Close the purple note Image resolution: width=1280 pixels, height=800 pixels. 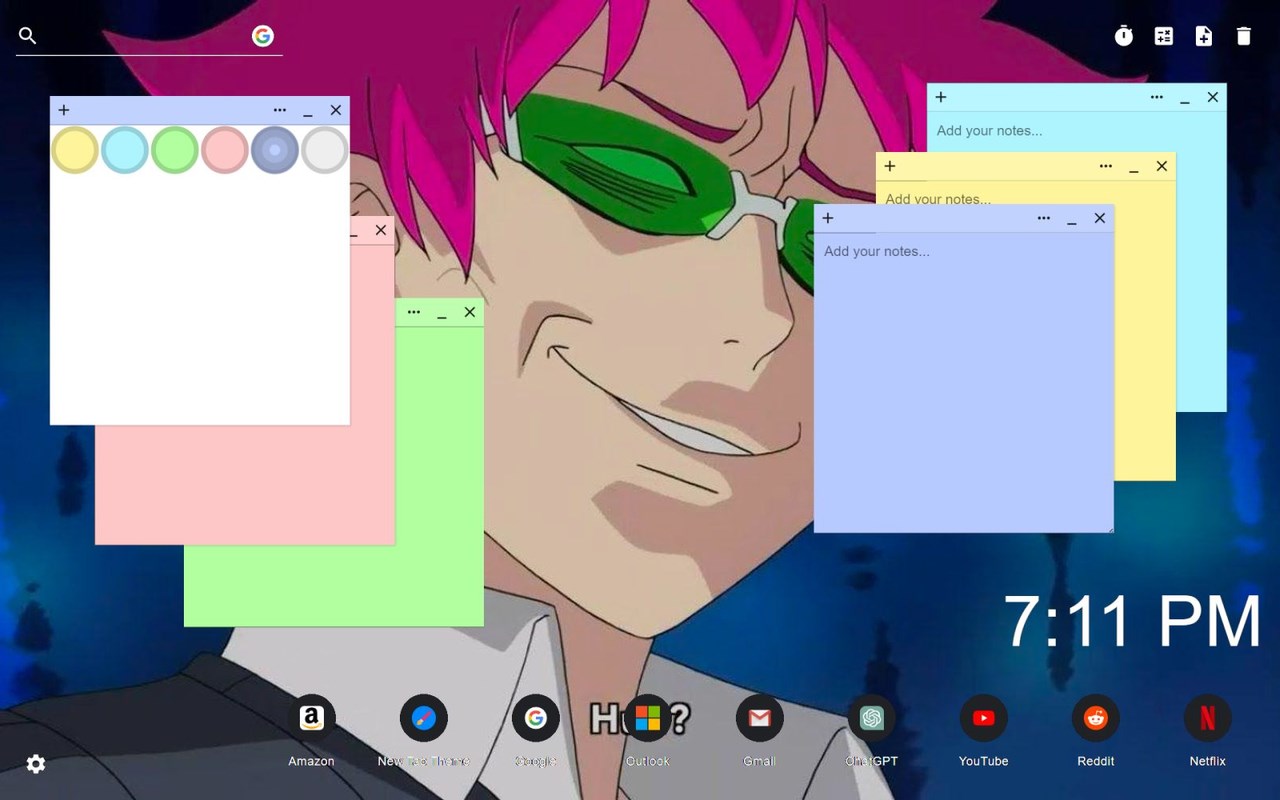pyautogui.click(x=1100, y=218)
